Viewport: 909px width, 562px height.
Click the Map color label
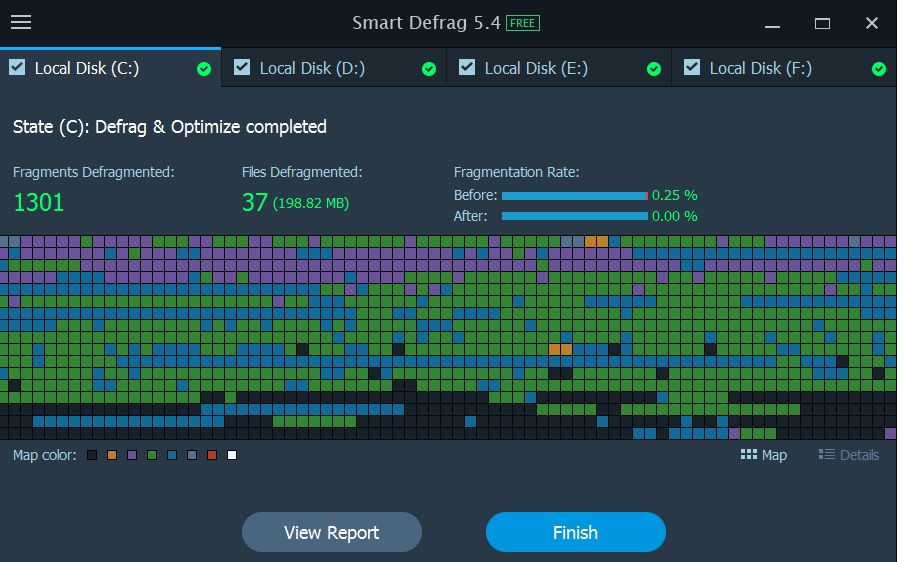(x=45, y=455)
